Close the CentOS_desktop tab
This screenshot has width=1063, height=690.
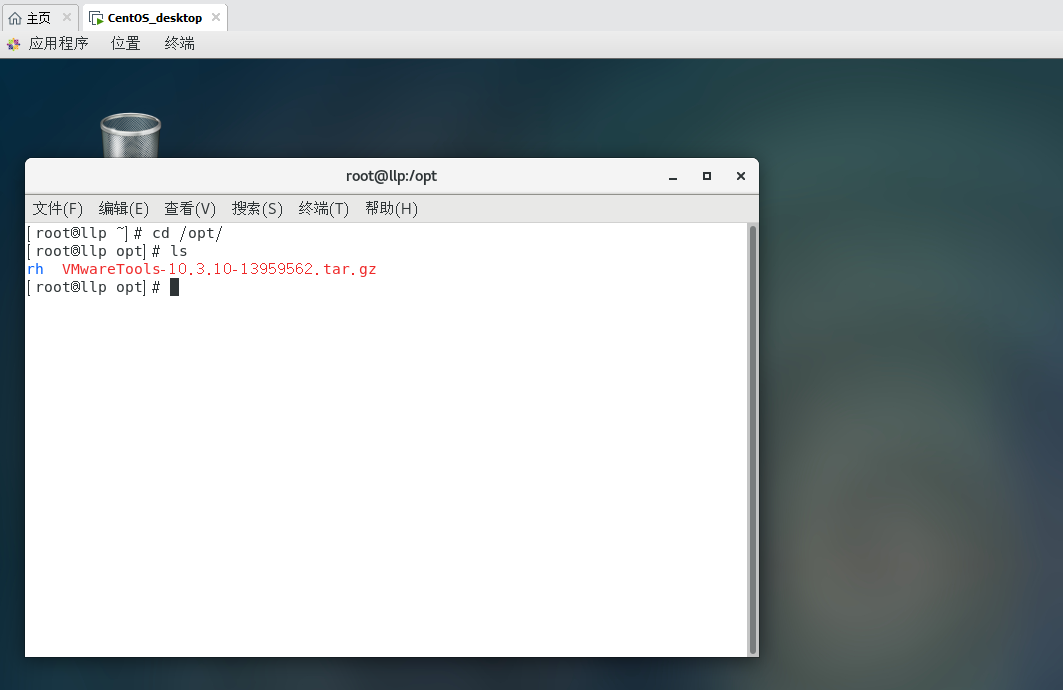point(216,17)
